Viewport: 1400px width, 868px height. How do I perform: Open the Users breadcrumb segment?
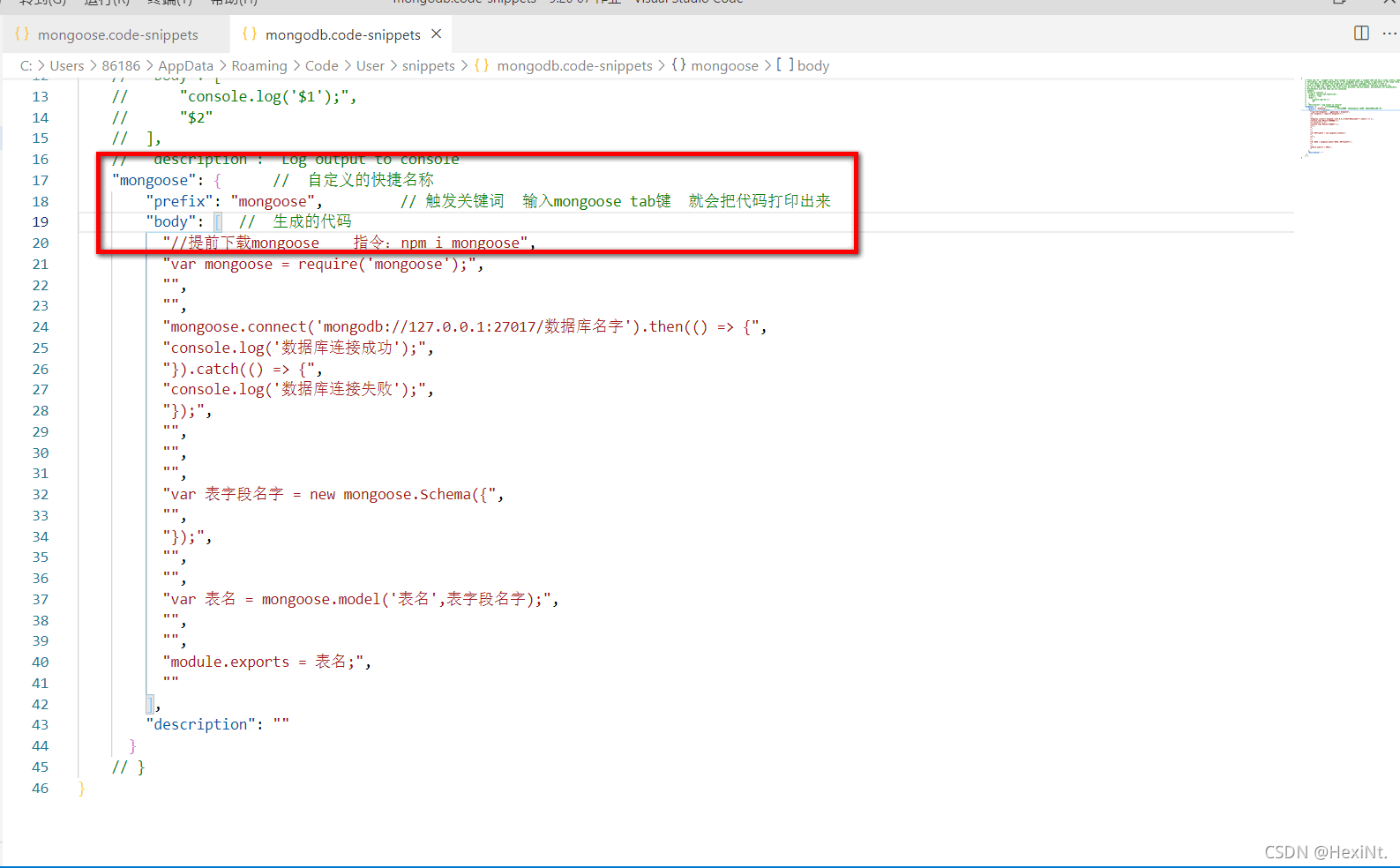point(67,65)
